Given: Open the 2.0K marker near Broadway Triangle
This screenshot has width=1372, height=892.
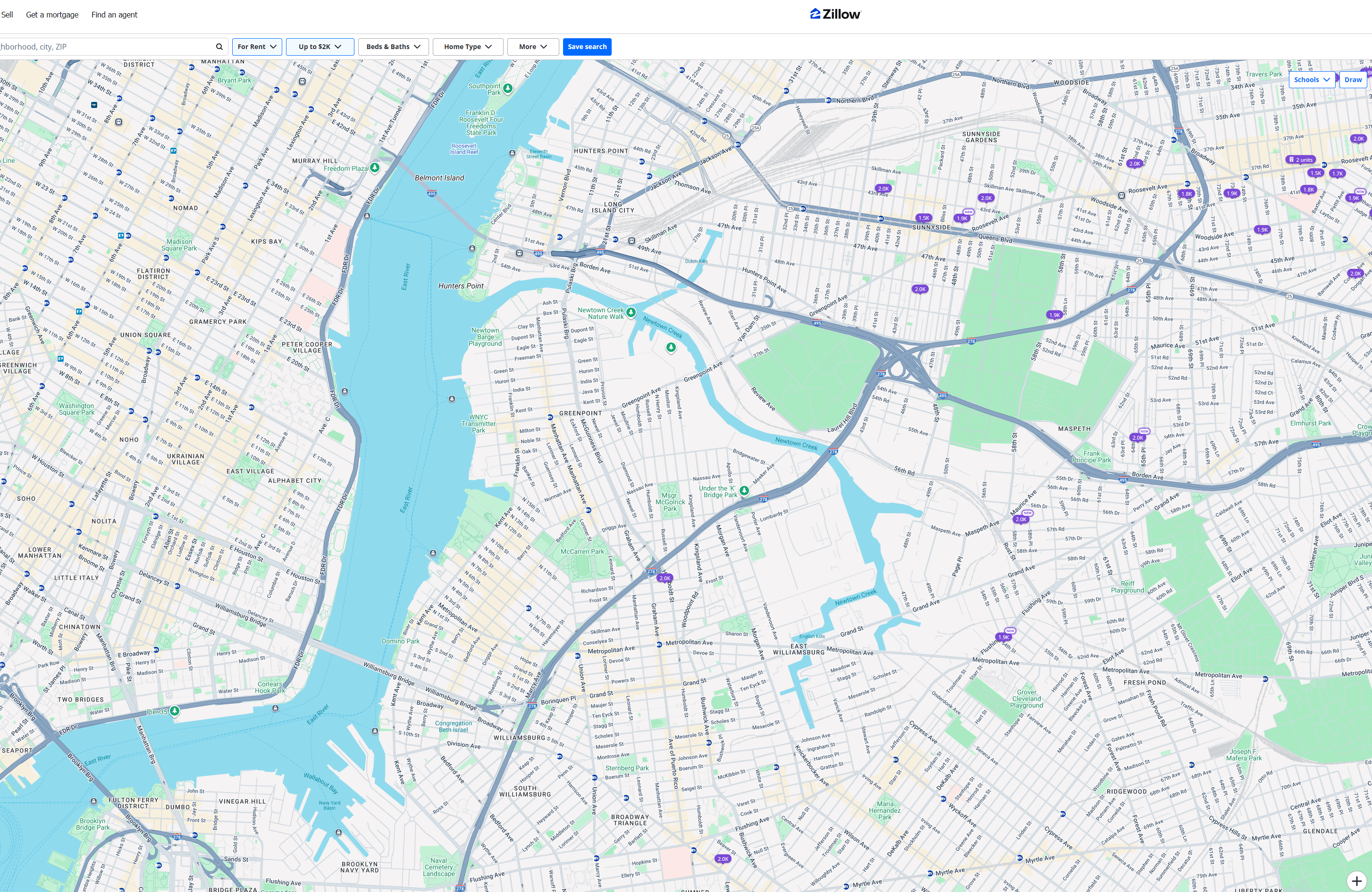Looking at the screenshot, I should click(723, 859).
